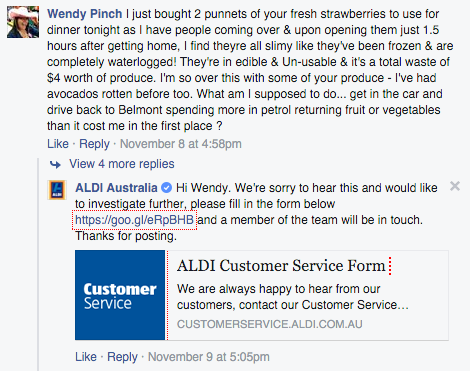Open the November 8 at 4:58pm timestamp
Image resolution: width=470 pixels, height=371 pixels.
tap(181, 144)
